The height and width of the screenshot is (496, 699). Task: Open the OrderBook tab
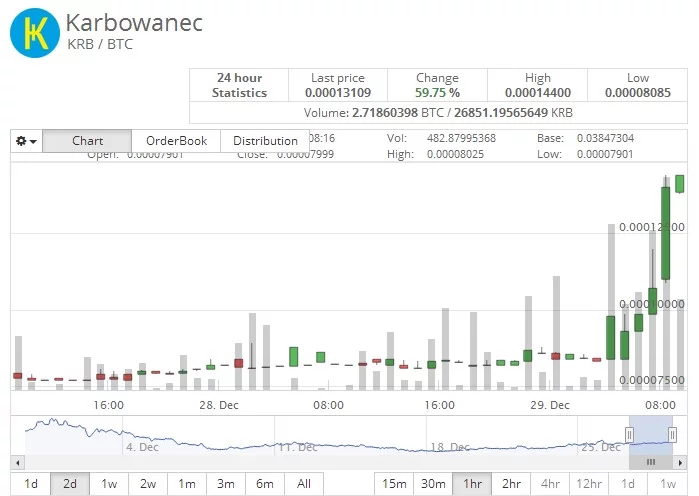pyautogui.click(x=176, y=141)
